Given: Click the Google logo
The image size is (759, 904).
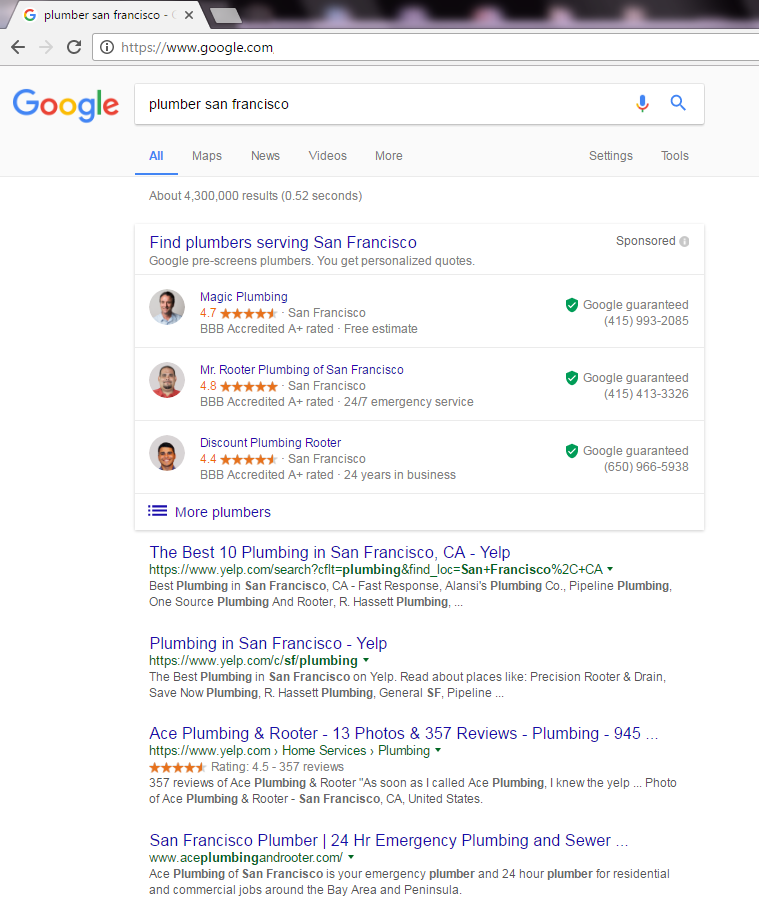Looking at the screenshot, I should click(x=66, y=105).
